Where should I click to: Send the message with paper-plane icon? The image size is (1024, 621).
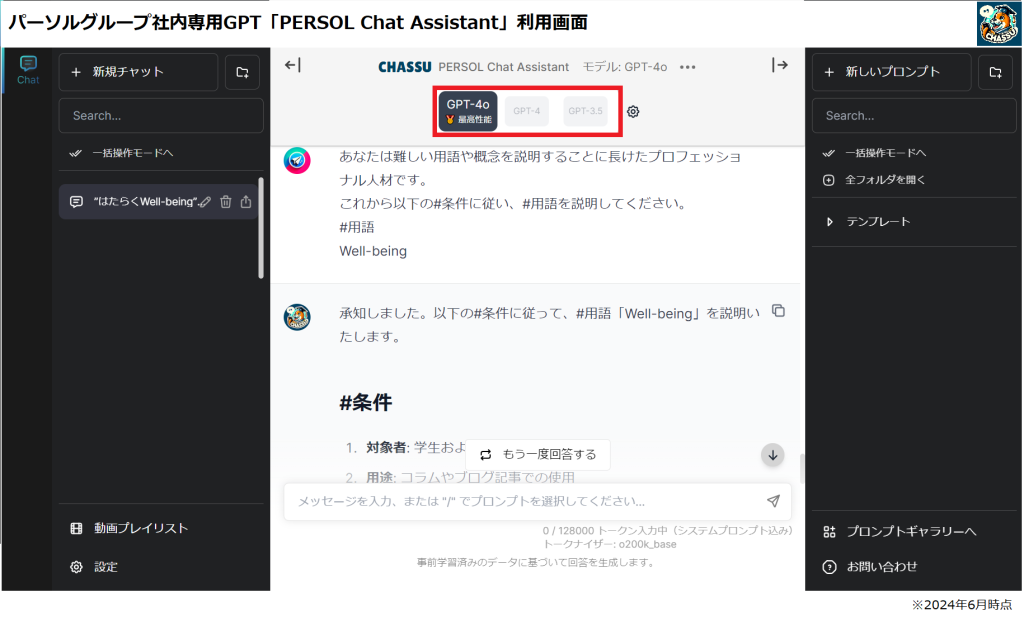(773, 501)
